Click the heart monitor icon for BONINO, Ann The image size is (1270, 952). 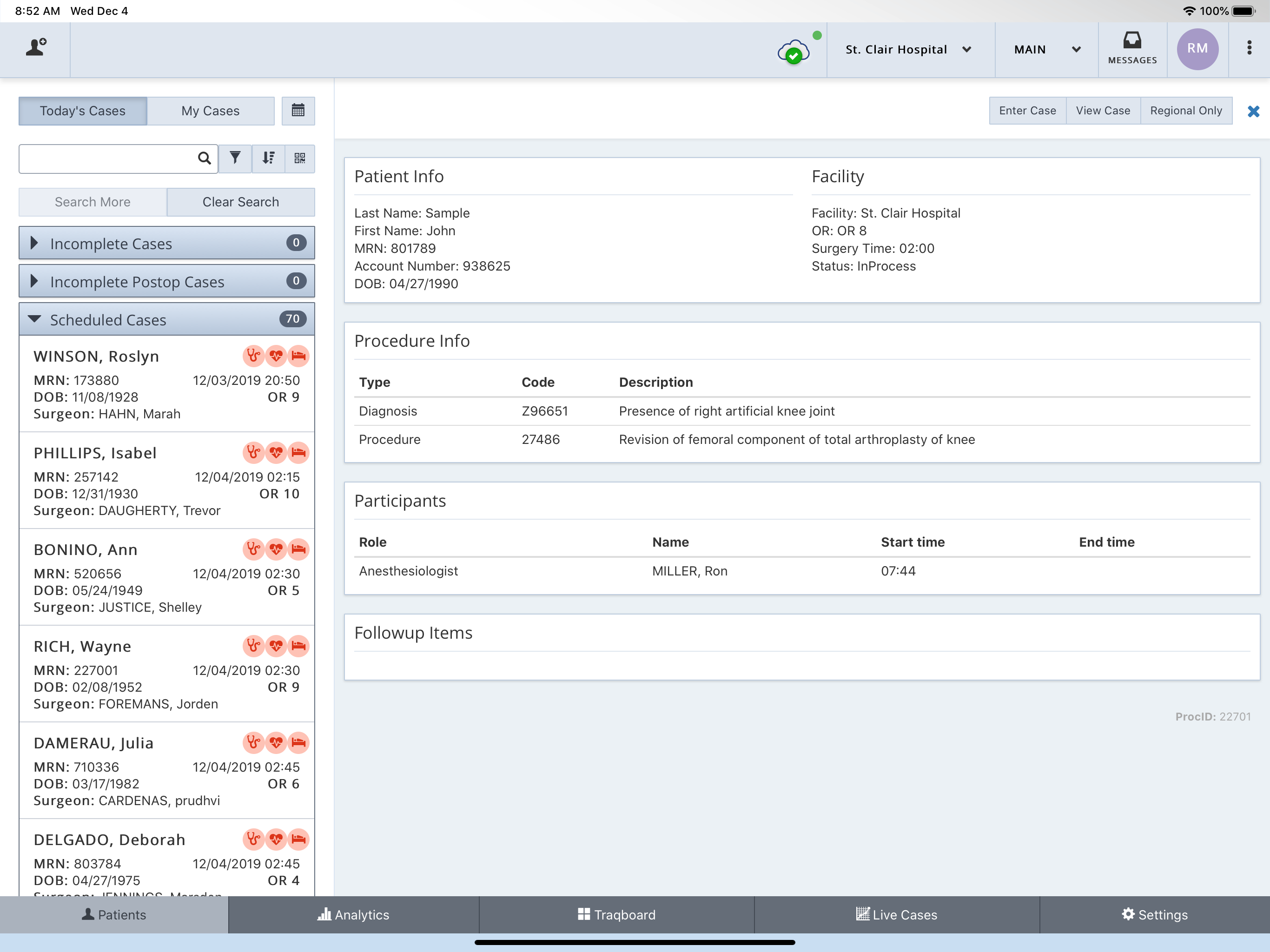[276, 549]
